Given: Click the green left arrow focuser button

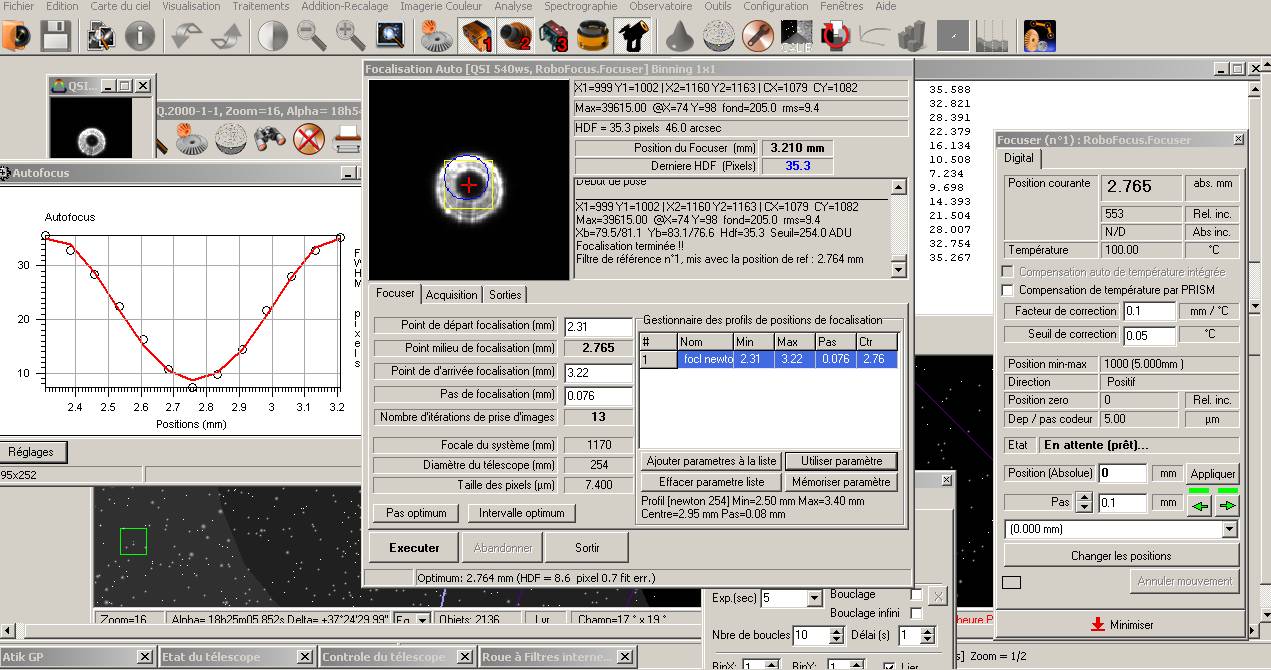Looking at the screenshot, I should pos(1199,506).
